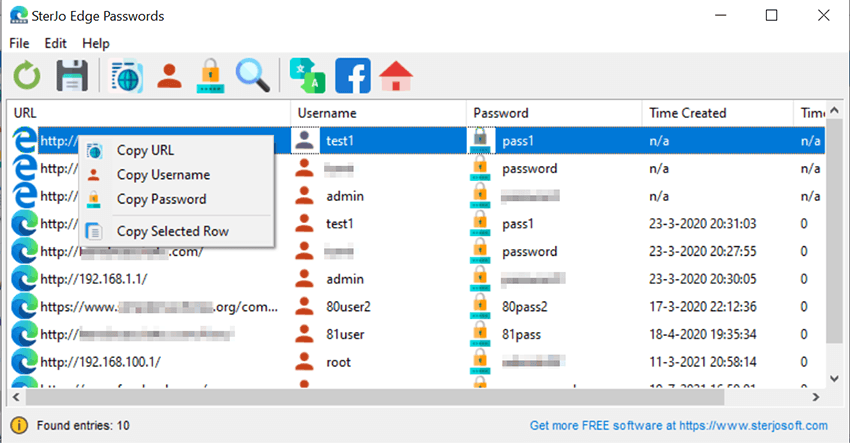
Task: Click the magnifying glass Search icon
Action: pos(253,75)
